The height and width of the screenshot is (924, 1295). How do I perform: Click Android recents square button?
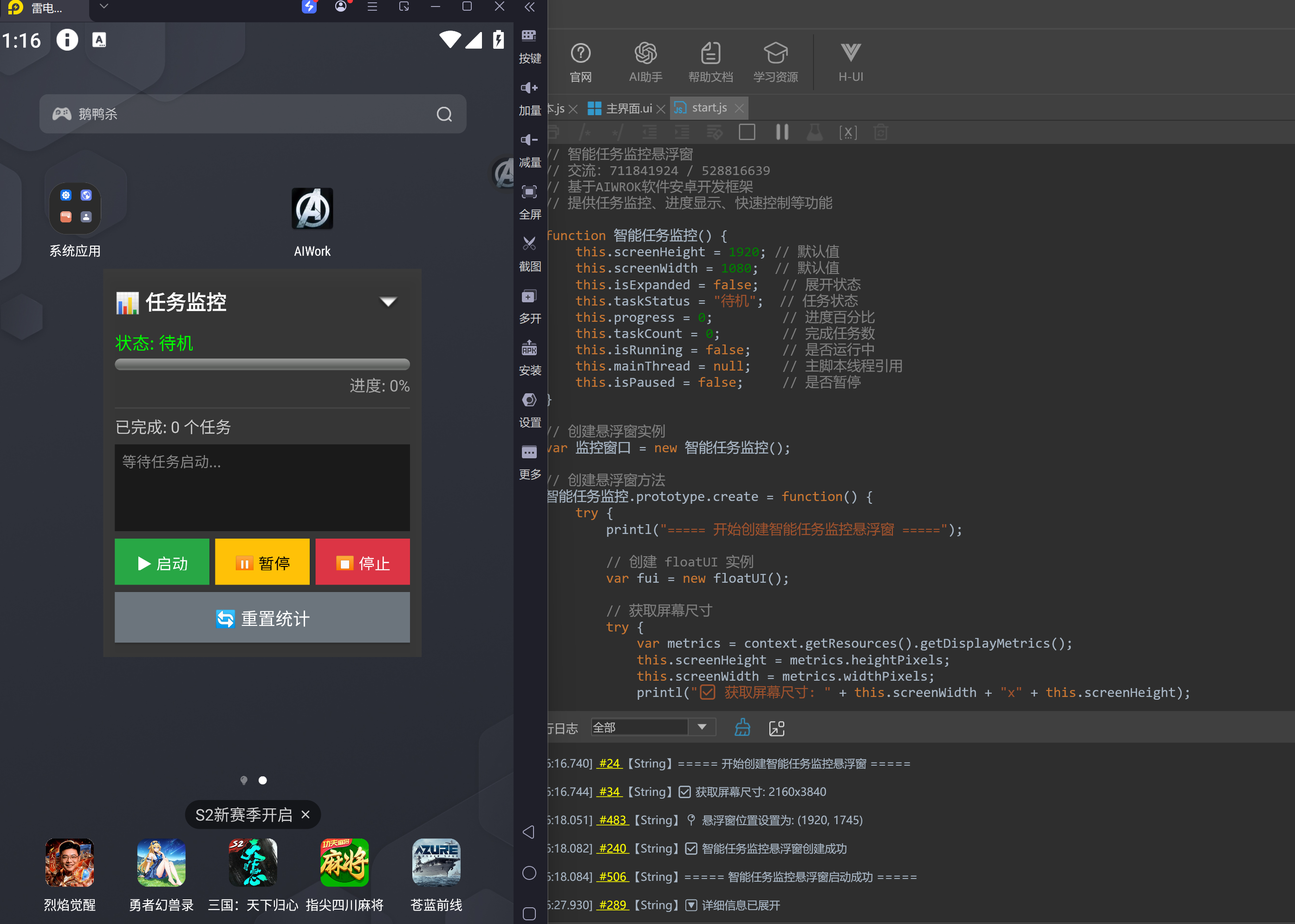[x=529, y=914]
